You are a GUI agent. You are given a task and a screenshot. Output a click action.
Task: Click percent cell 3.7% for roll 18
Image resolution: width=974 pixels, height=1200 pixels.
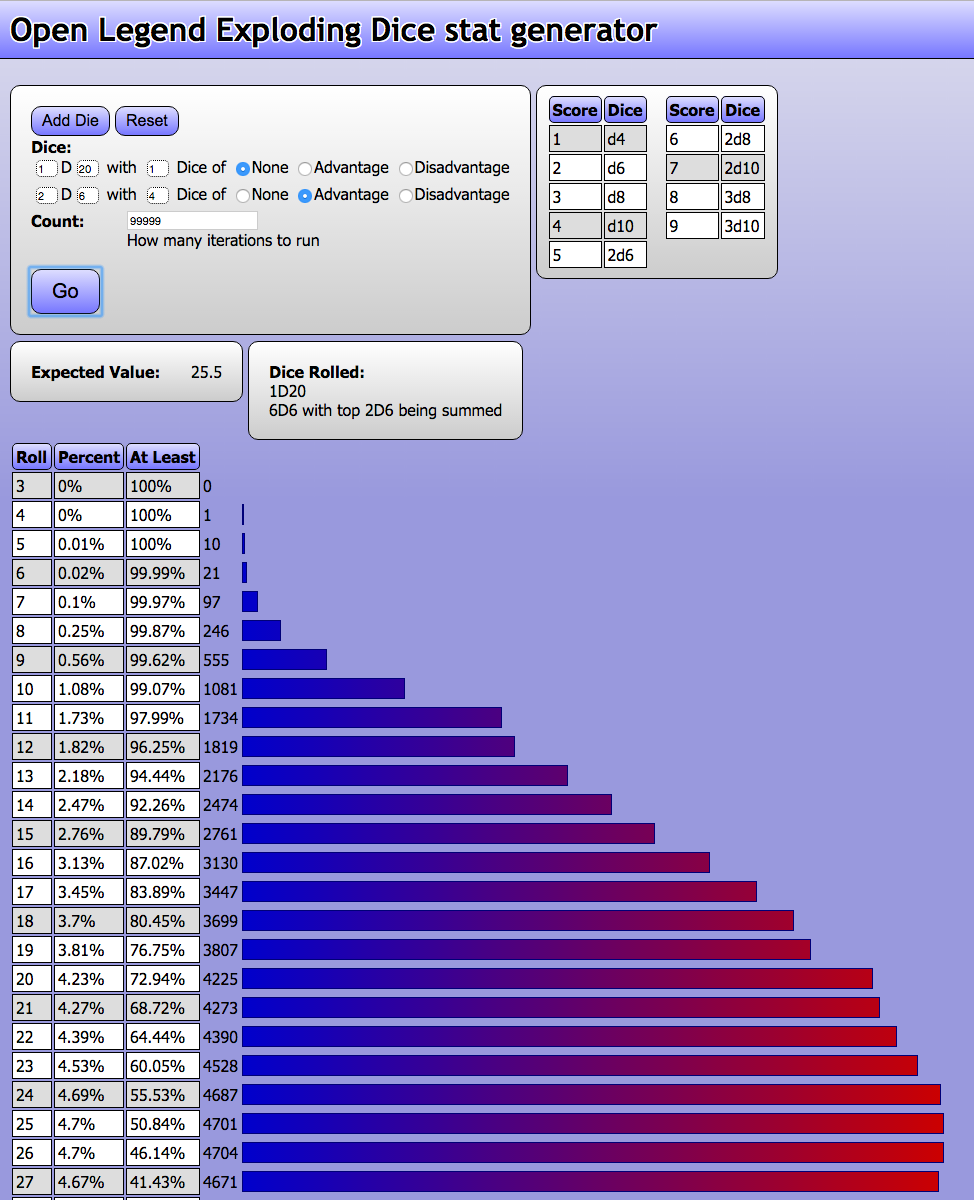point(89,921)
